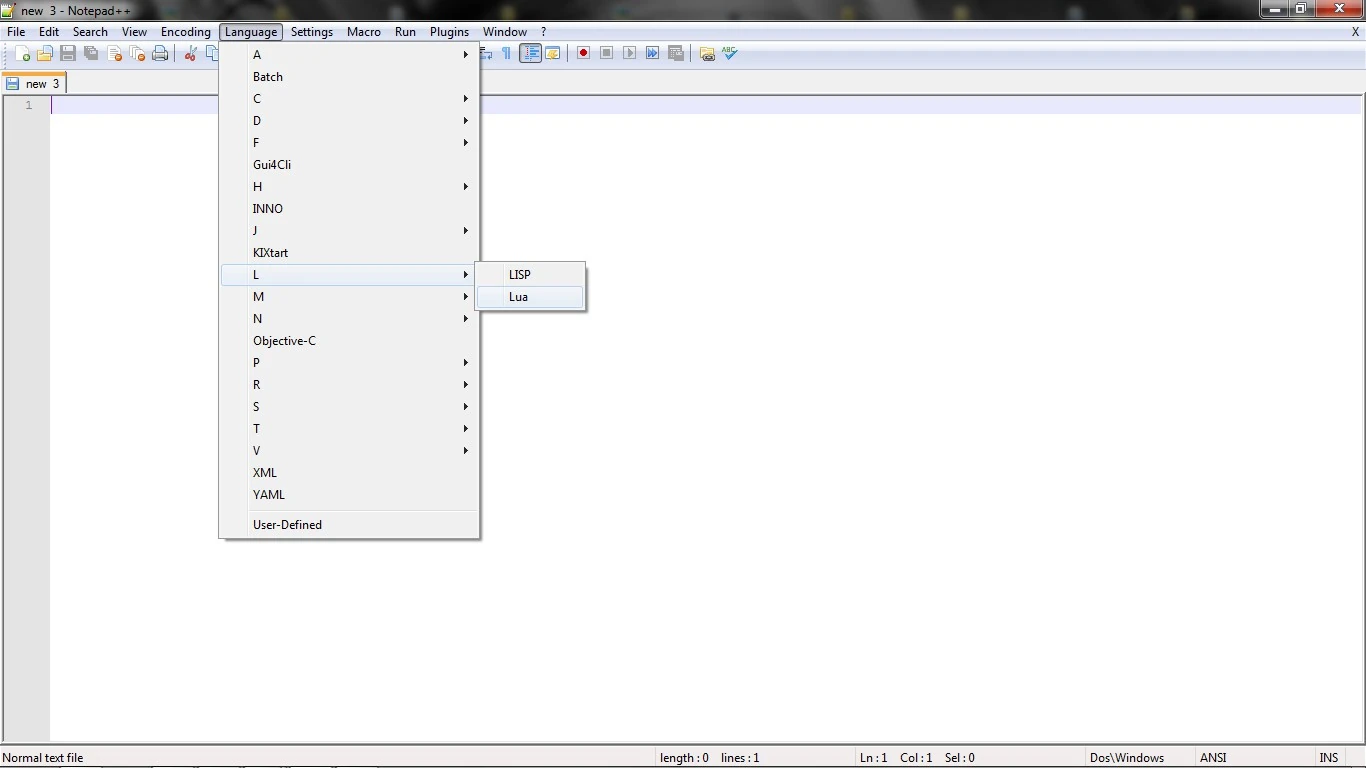The width and height of the screenshot is (1366, 768).
Task: Expand the T language submenu
Action: 350,429
